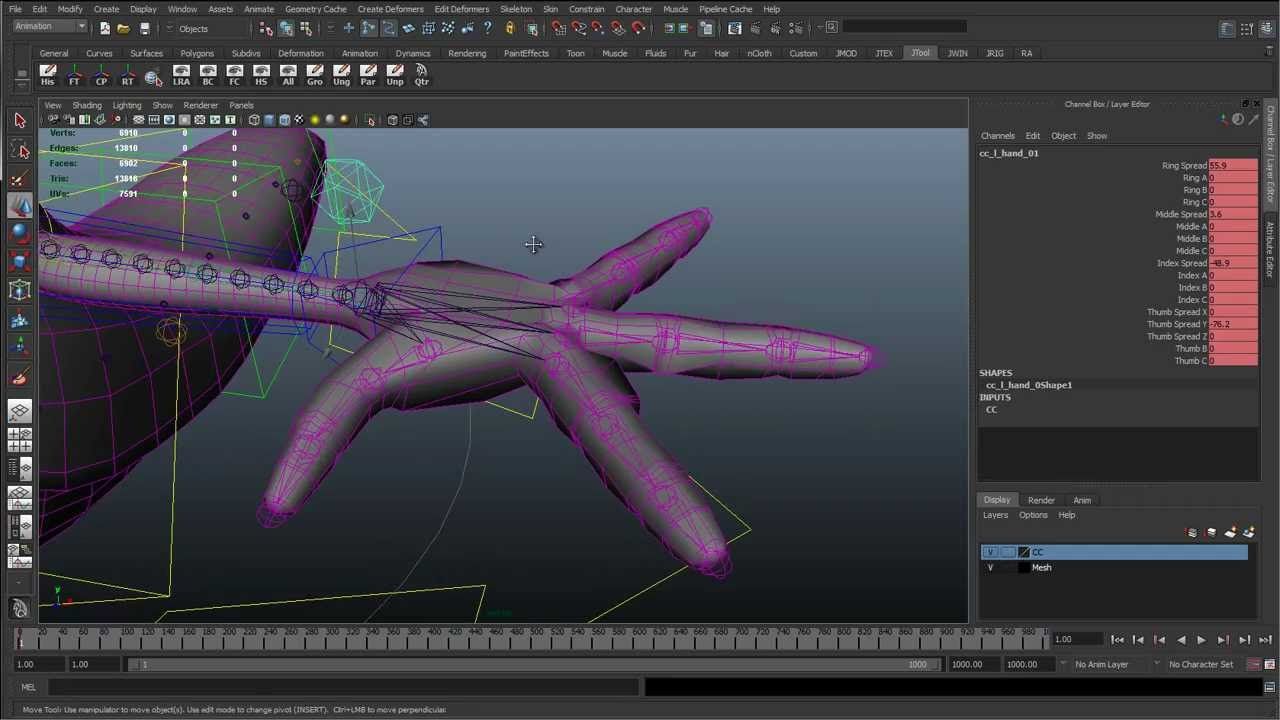
Task: Click the MEL command line input
Action: [x=345, y=687]
